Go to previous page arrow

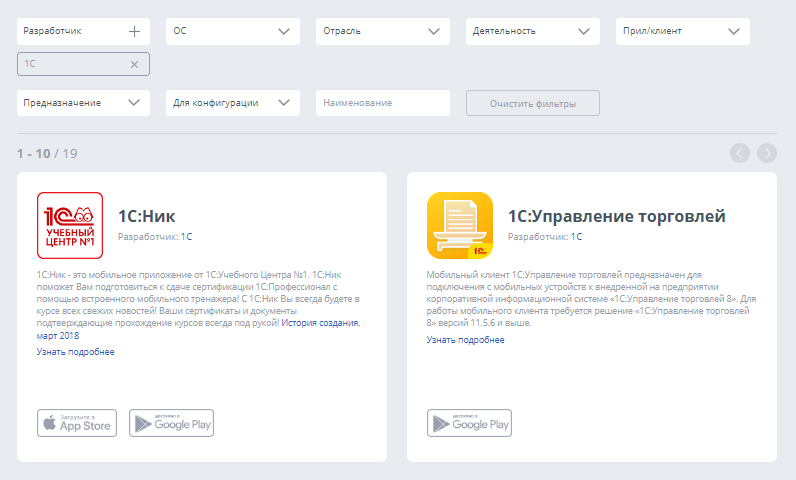click(740, 153)
